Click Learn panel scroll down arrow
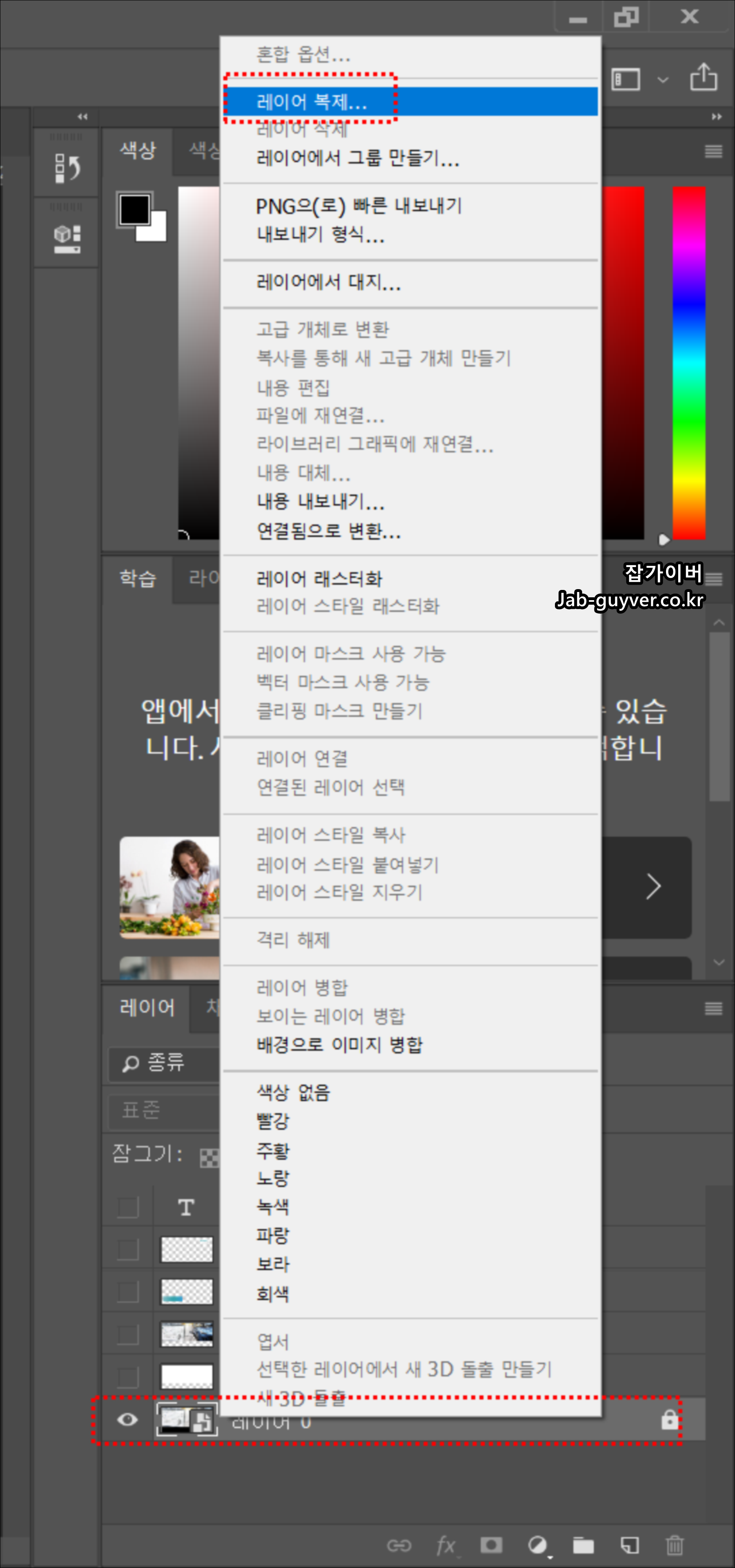 719,963
